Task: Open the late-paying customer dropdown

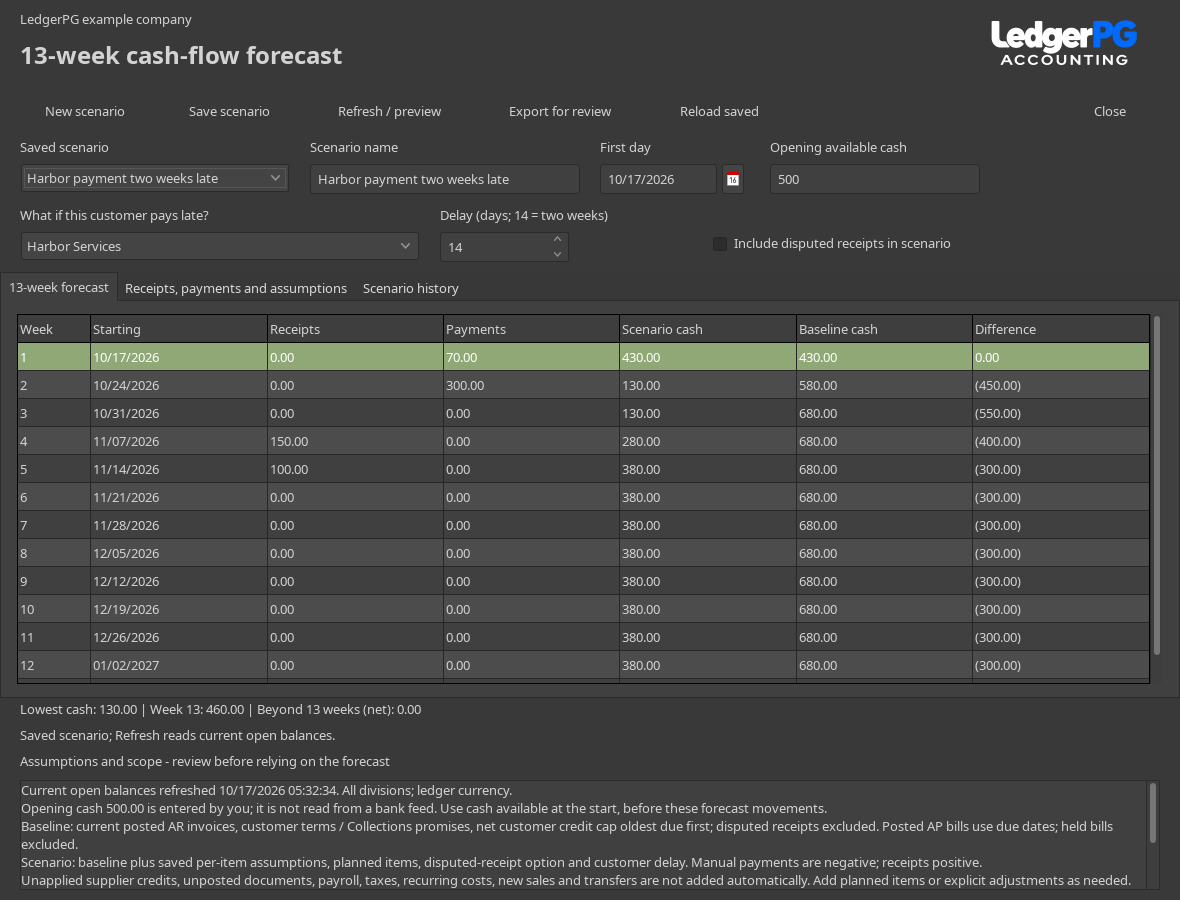Action: 219,246
